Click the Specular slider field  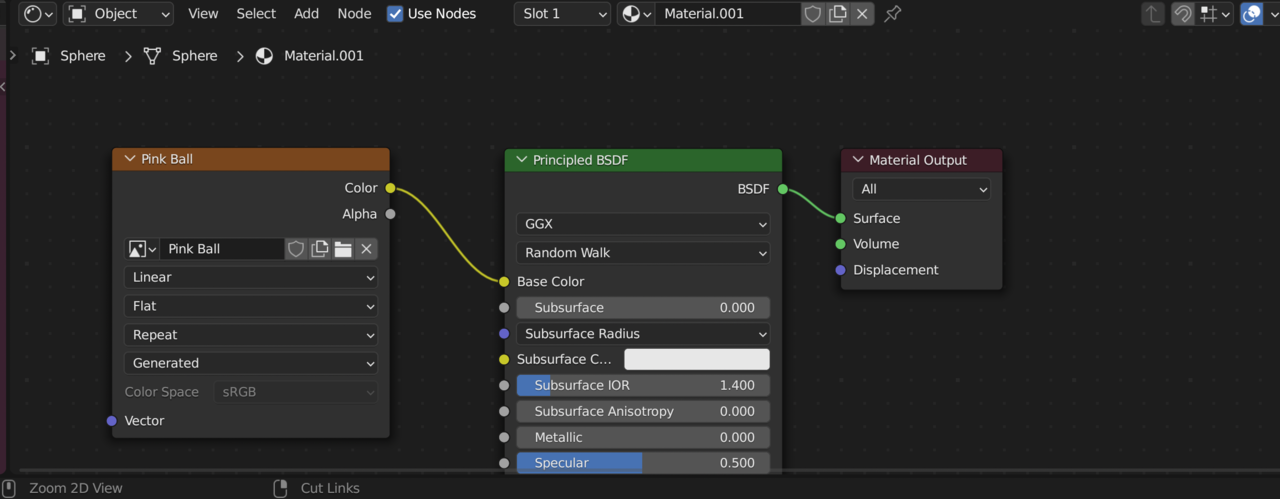tap(643, 463)
